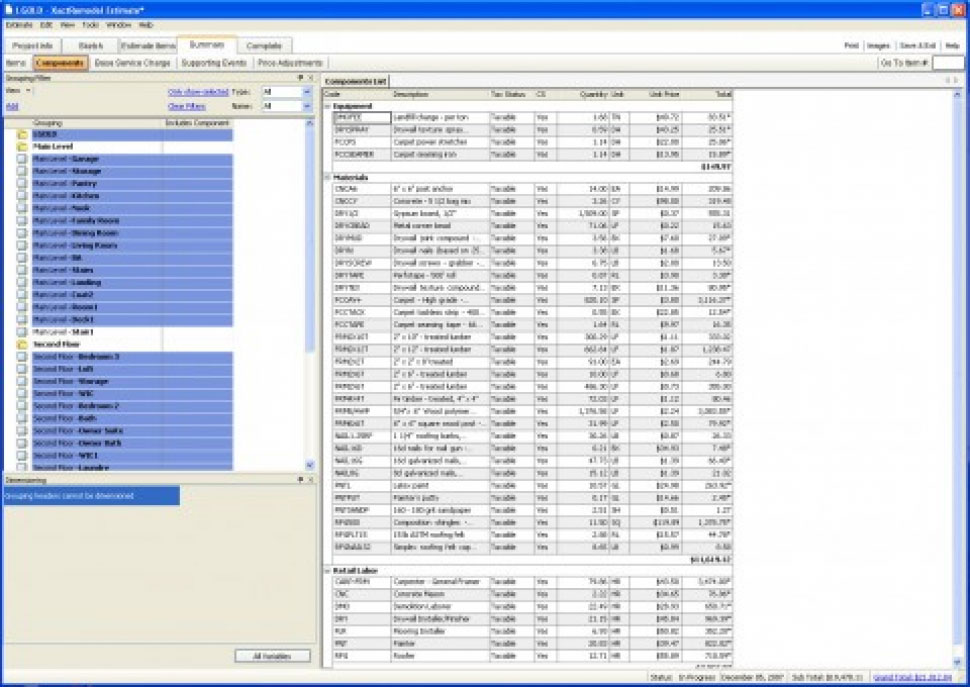Pin the Dimensioning panel
Screen dimensions: 970x687
(300, 480)
